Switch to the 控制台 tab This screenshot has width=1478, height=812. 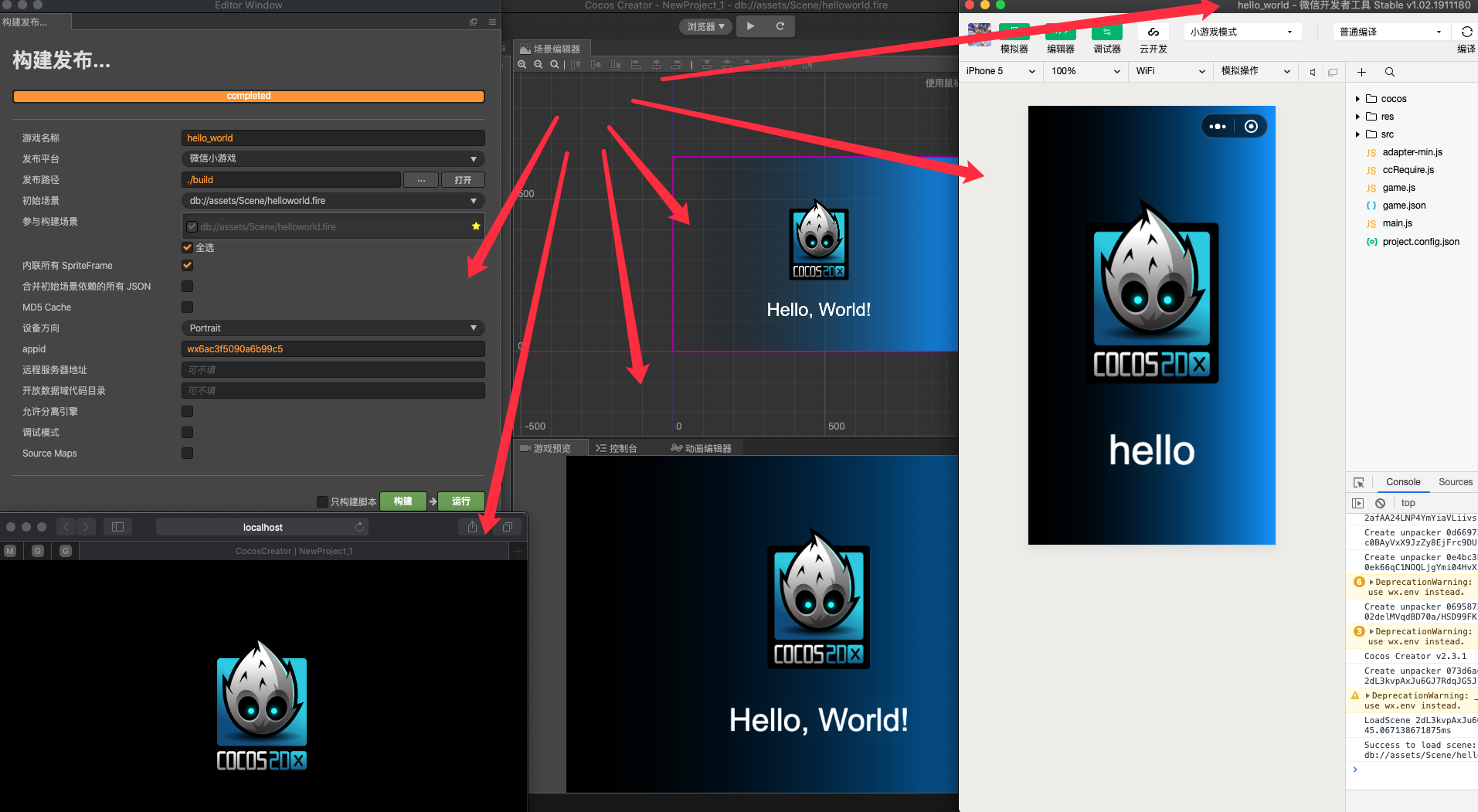[x=617, y=448]
